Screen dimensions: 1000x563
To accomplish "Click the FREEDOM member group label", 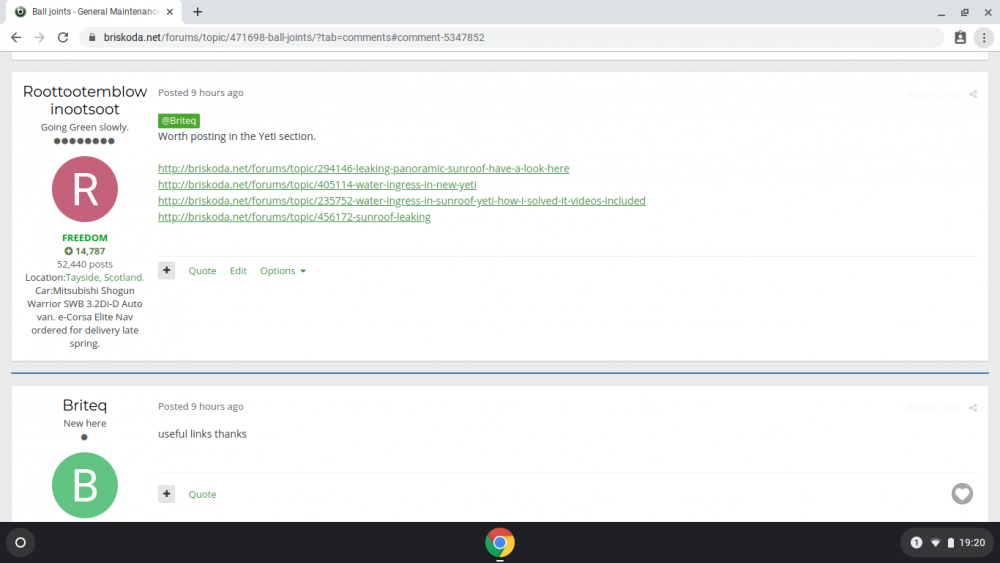I will pyautogui.click(x=85, y=238).
